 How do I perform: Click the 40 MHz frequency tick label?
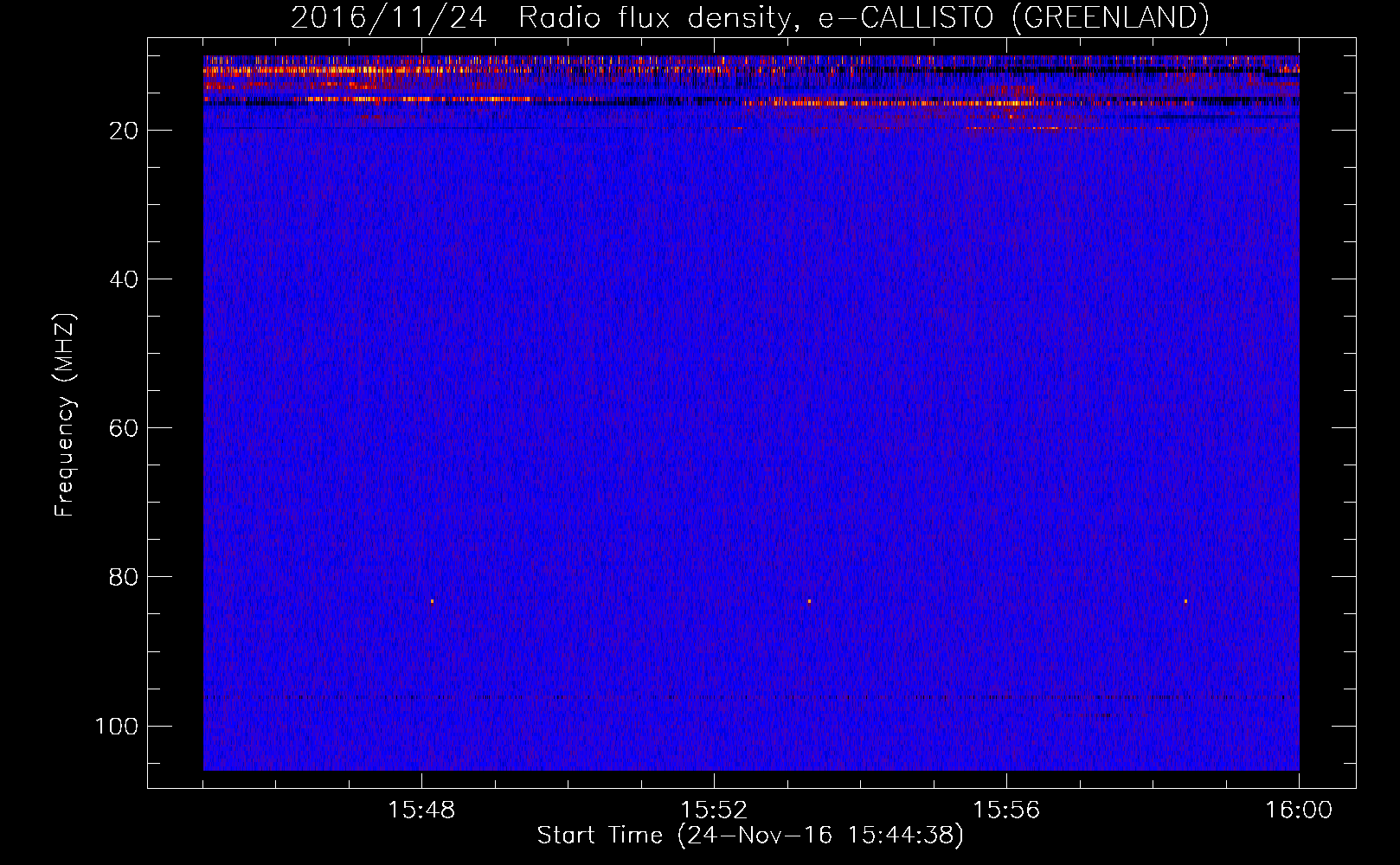(124, 279)
